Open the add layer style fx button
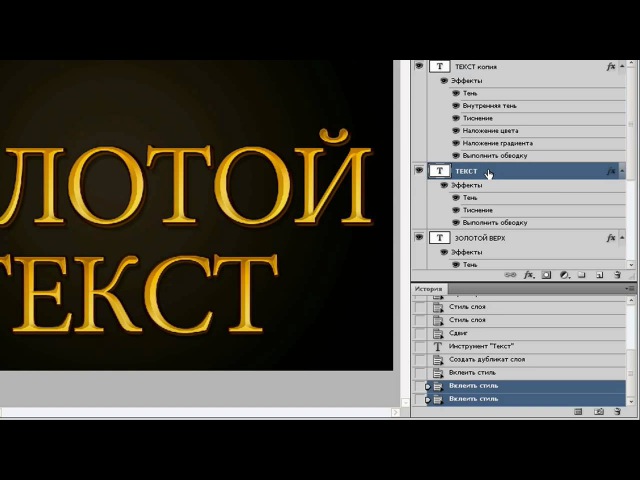 point(529,275)
